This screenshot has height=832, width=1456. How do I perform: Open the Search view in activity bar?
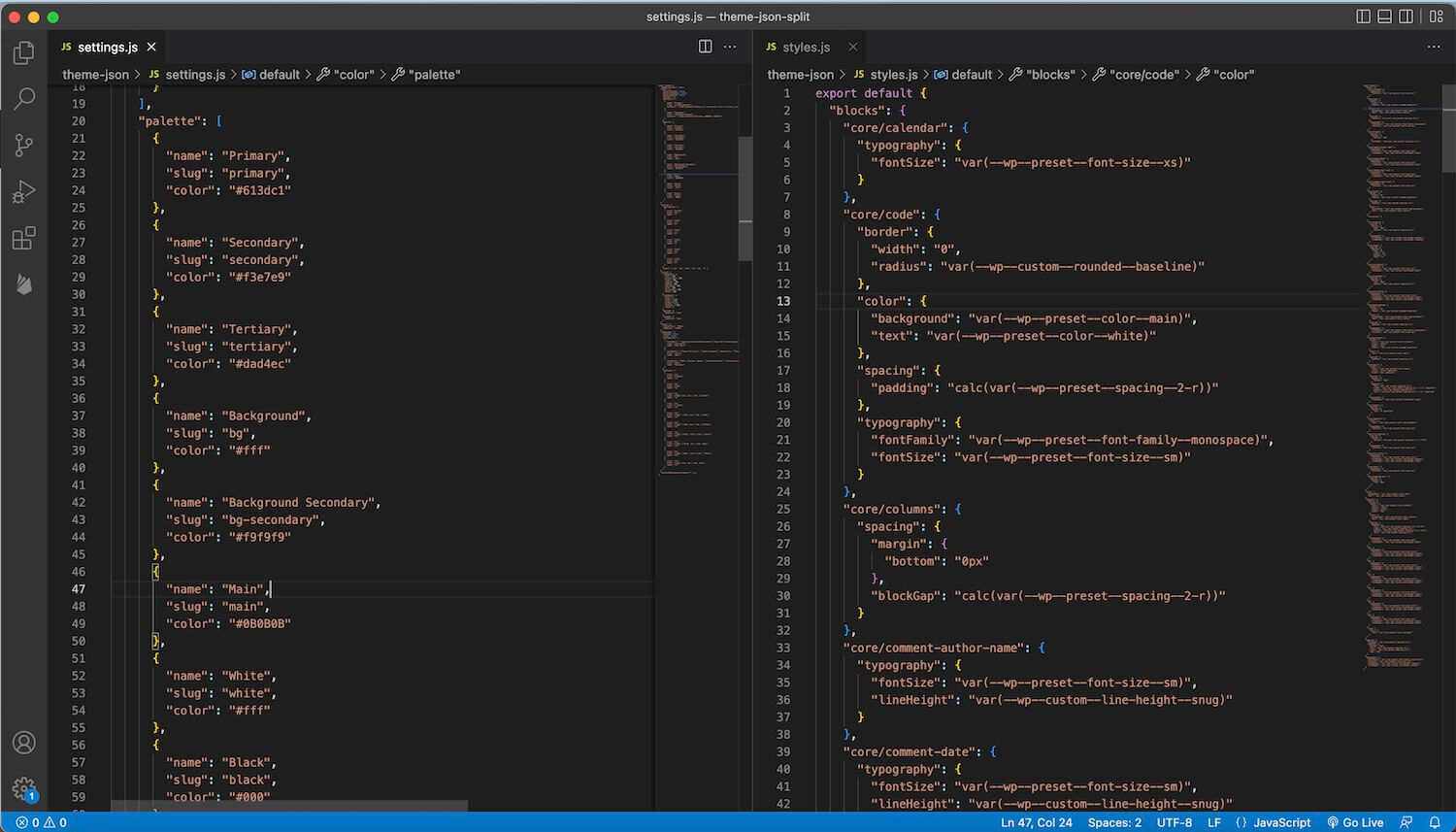[24, 98]
